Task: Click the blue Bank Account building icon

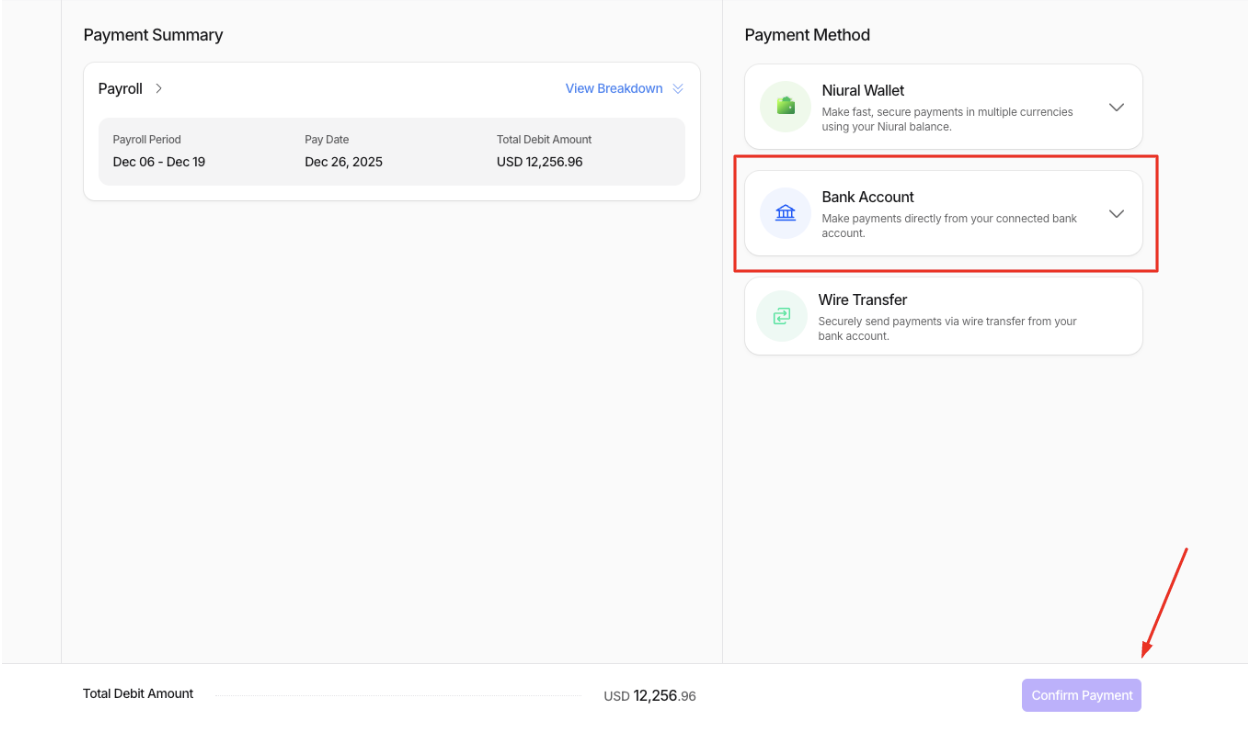Action: (785, 213)
